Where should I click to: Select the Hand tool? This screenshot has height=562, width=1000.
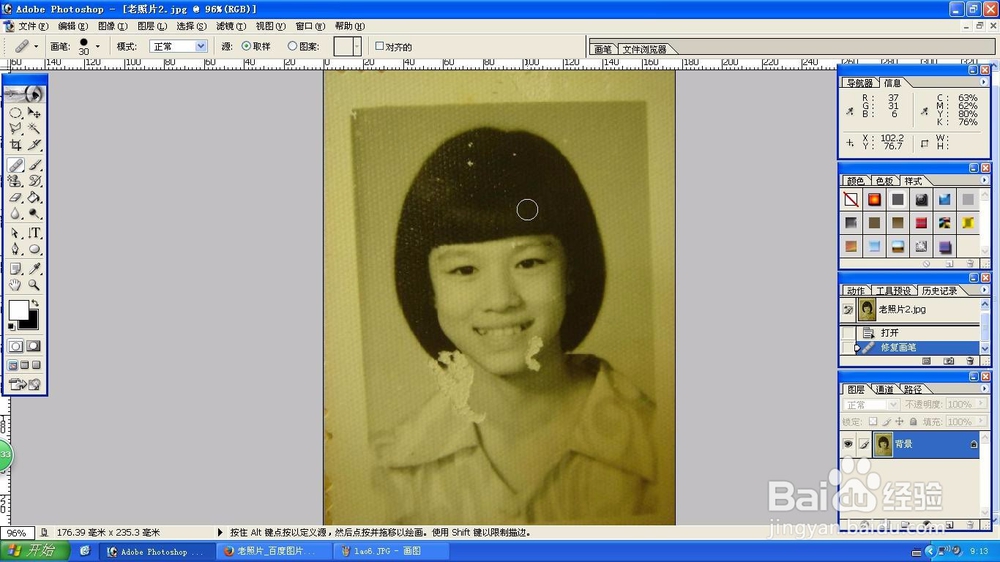[15, 285]
